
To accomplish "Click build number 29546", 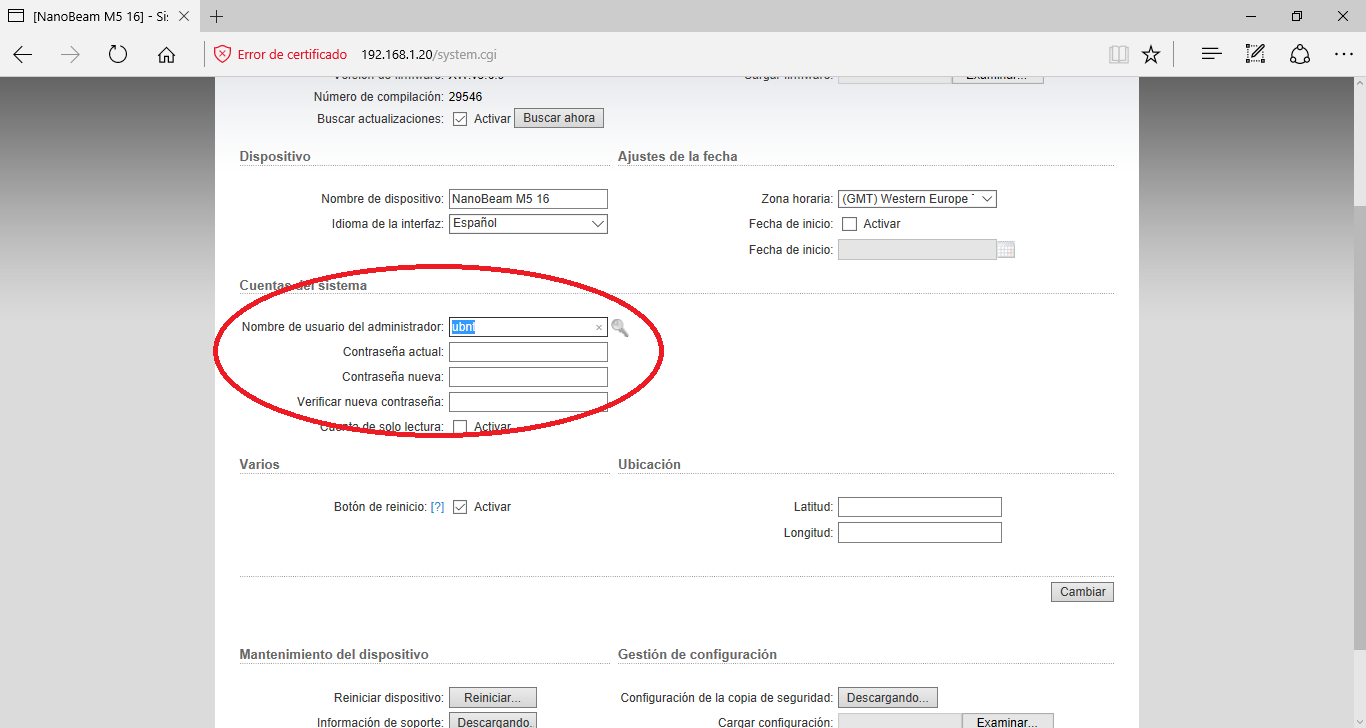I will [465, 97].
